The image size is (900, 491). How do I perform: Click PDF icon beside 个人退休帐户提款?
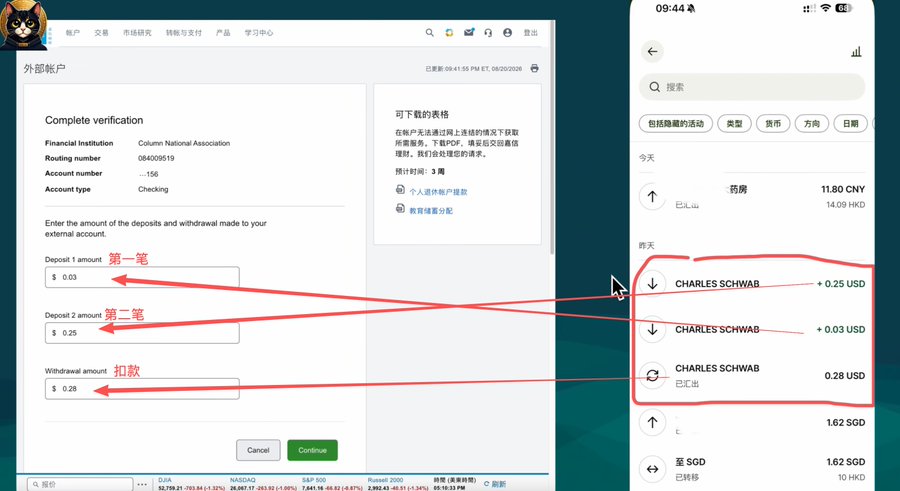pyautogui.click(x=400, y=190)
